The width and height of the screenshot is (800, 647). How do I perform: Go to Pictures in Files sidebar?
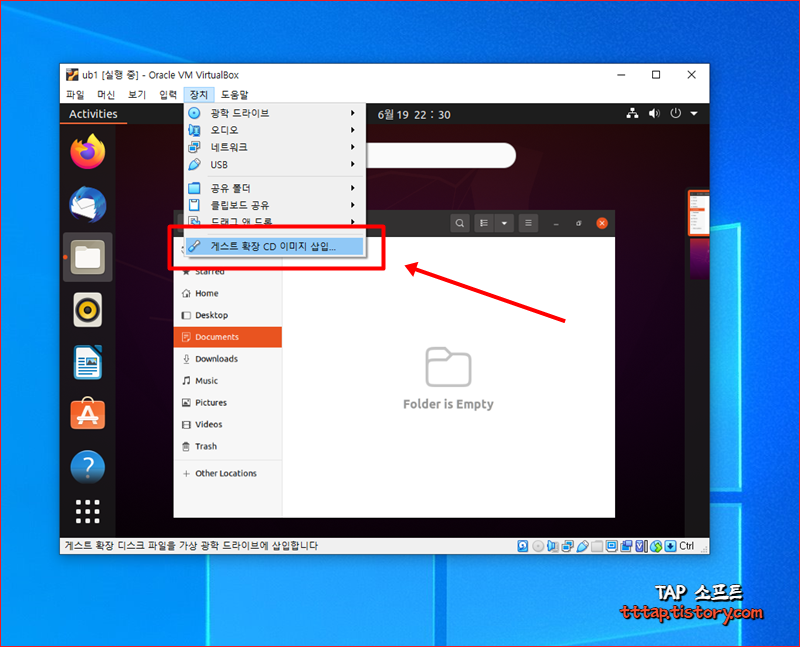coord(228,403)
